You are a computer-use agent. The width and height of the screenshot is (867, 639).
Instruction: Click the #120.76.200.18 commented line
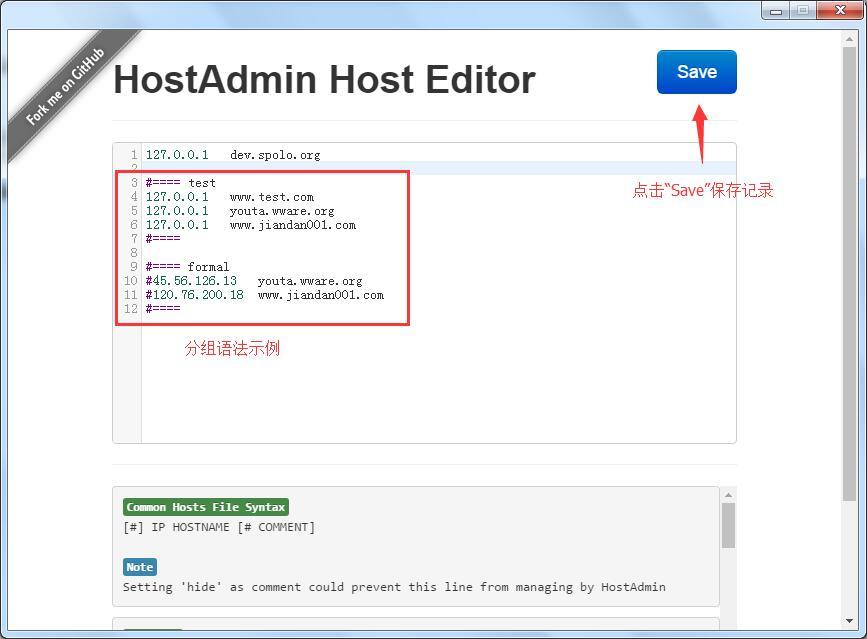click(x=264, y=295)
